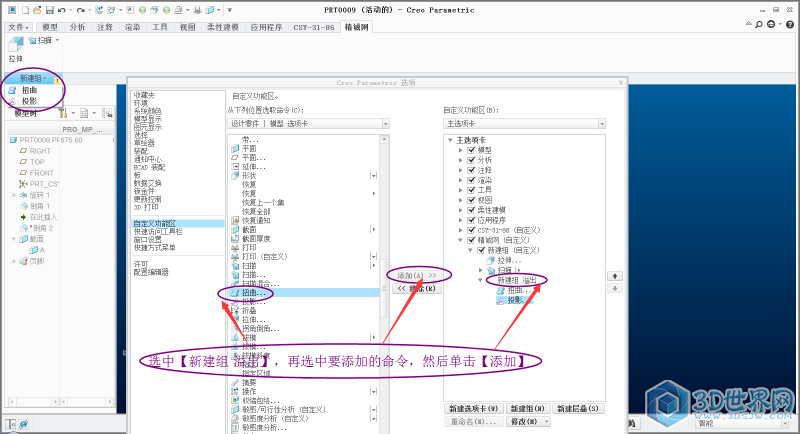The width and height of the screenshot is (800, 434).
Task: Click the Undo arrow icon
Action: click(62, 10)
